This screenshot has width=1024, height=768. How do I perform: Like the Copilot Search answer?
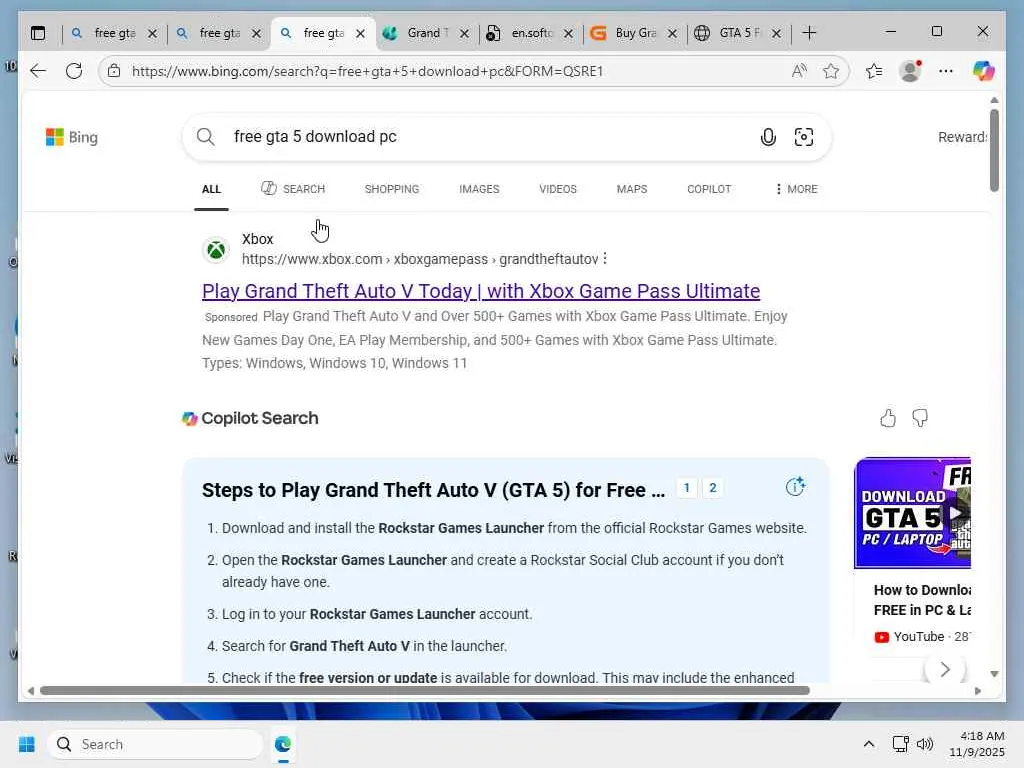[888, 418]
